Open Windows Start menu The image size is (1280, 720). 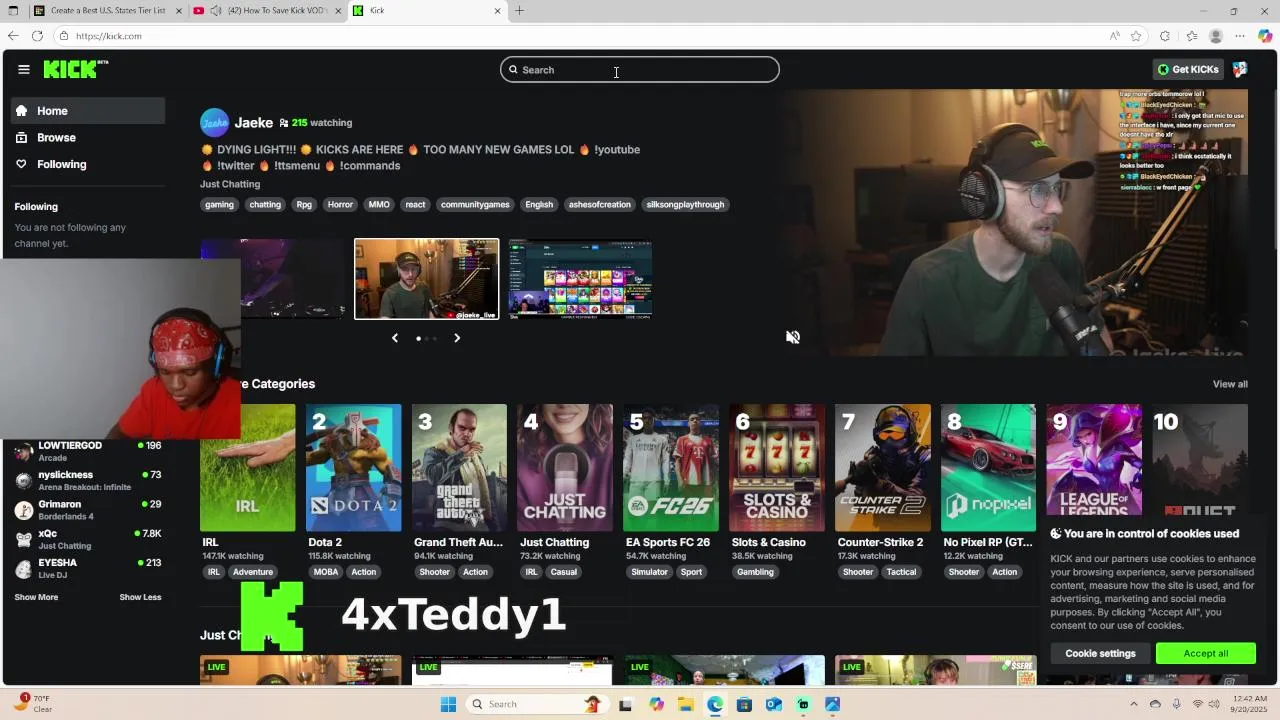click(x=448, y=704)
